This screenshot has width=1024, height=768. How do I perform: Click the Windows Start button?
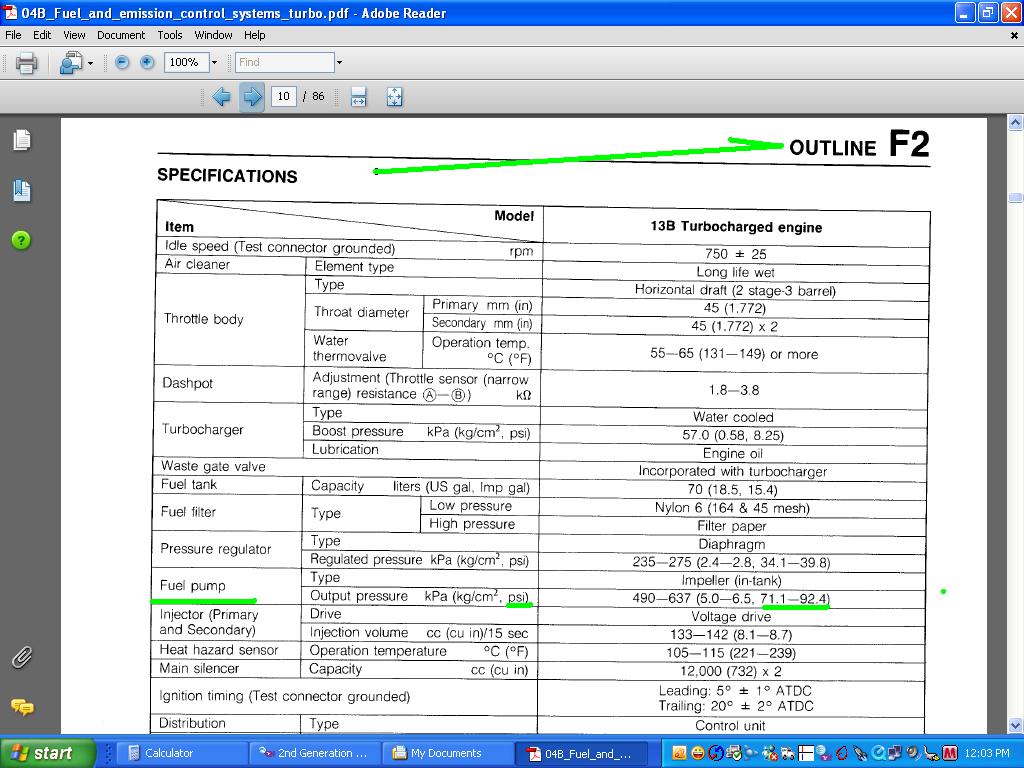48,753
